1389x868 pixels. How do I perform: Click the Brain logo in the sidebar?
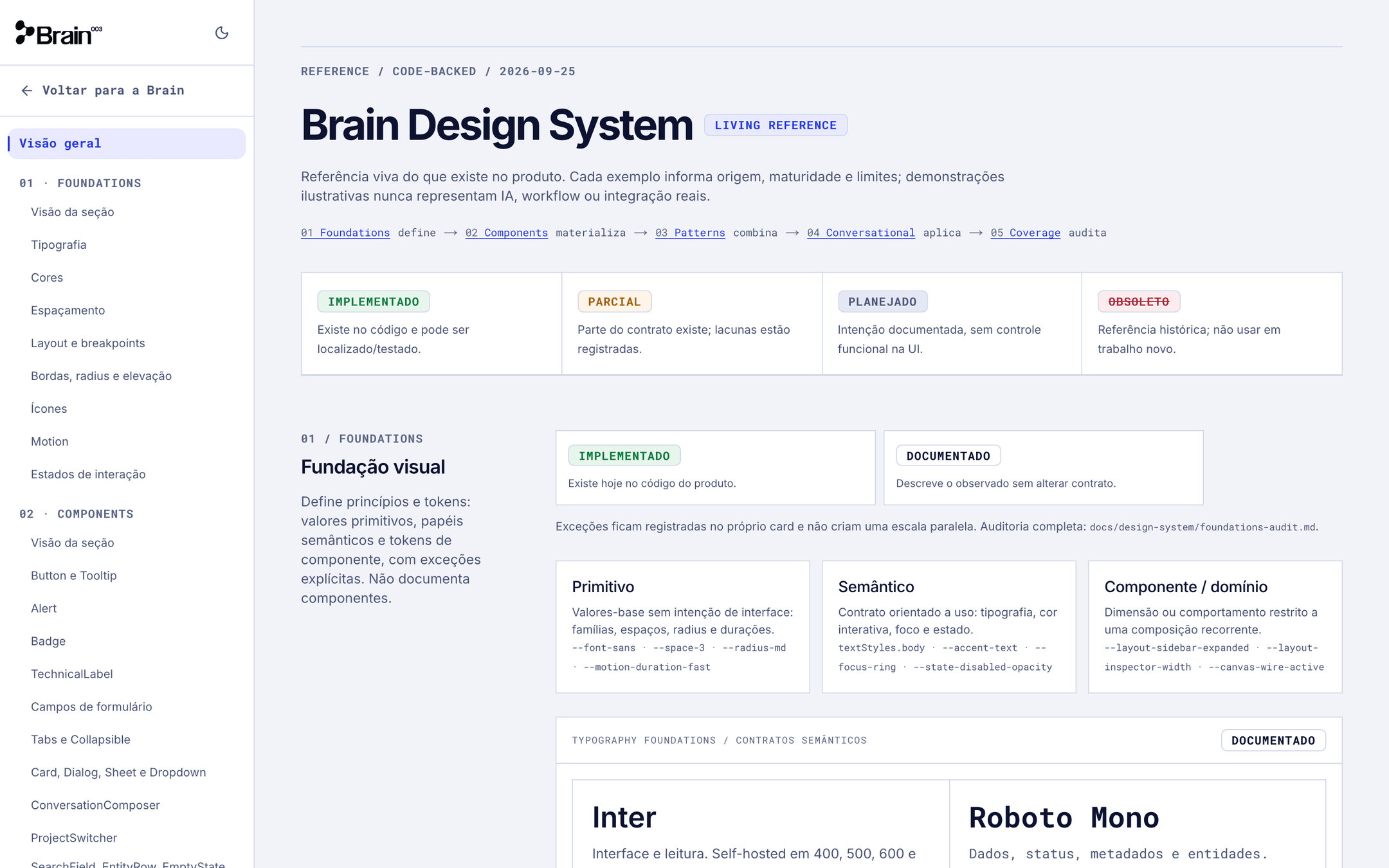pyautogui.click(x=59, y=33)
